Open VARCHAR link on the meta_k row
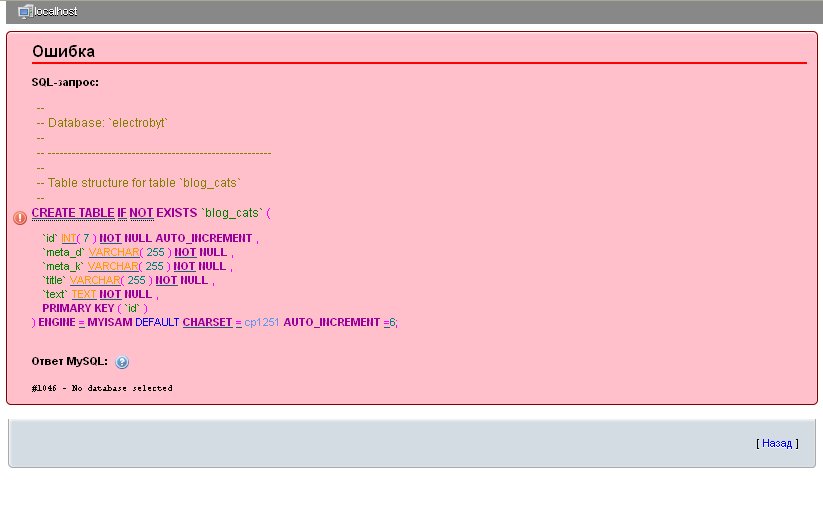This screenshot has width=823, height=527. 113,267
